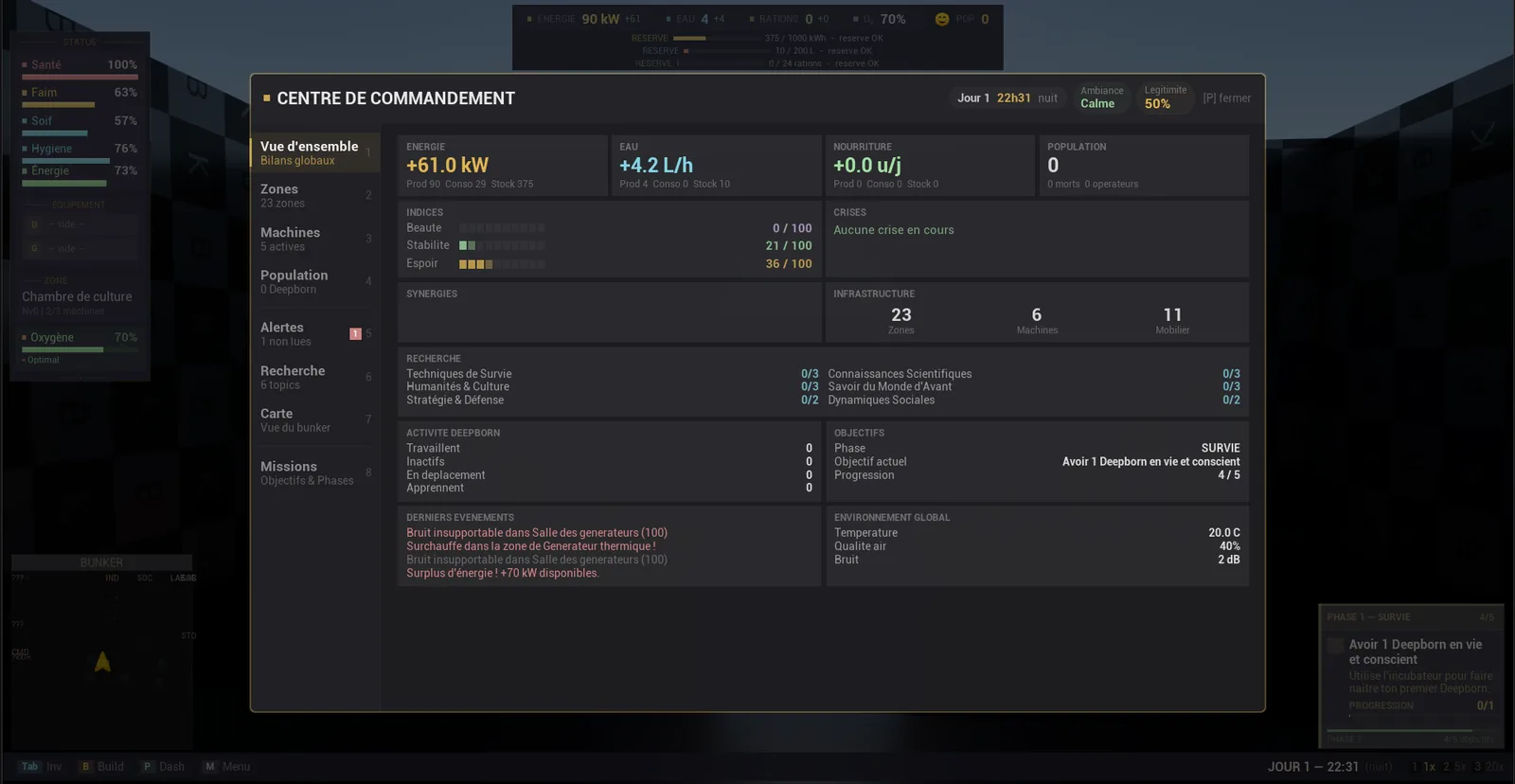Click the '6 Machines' infrastructure count
1515x784 pixels.
1037,320
